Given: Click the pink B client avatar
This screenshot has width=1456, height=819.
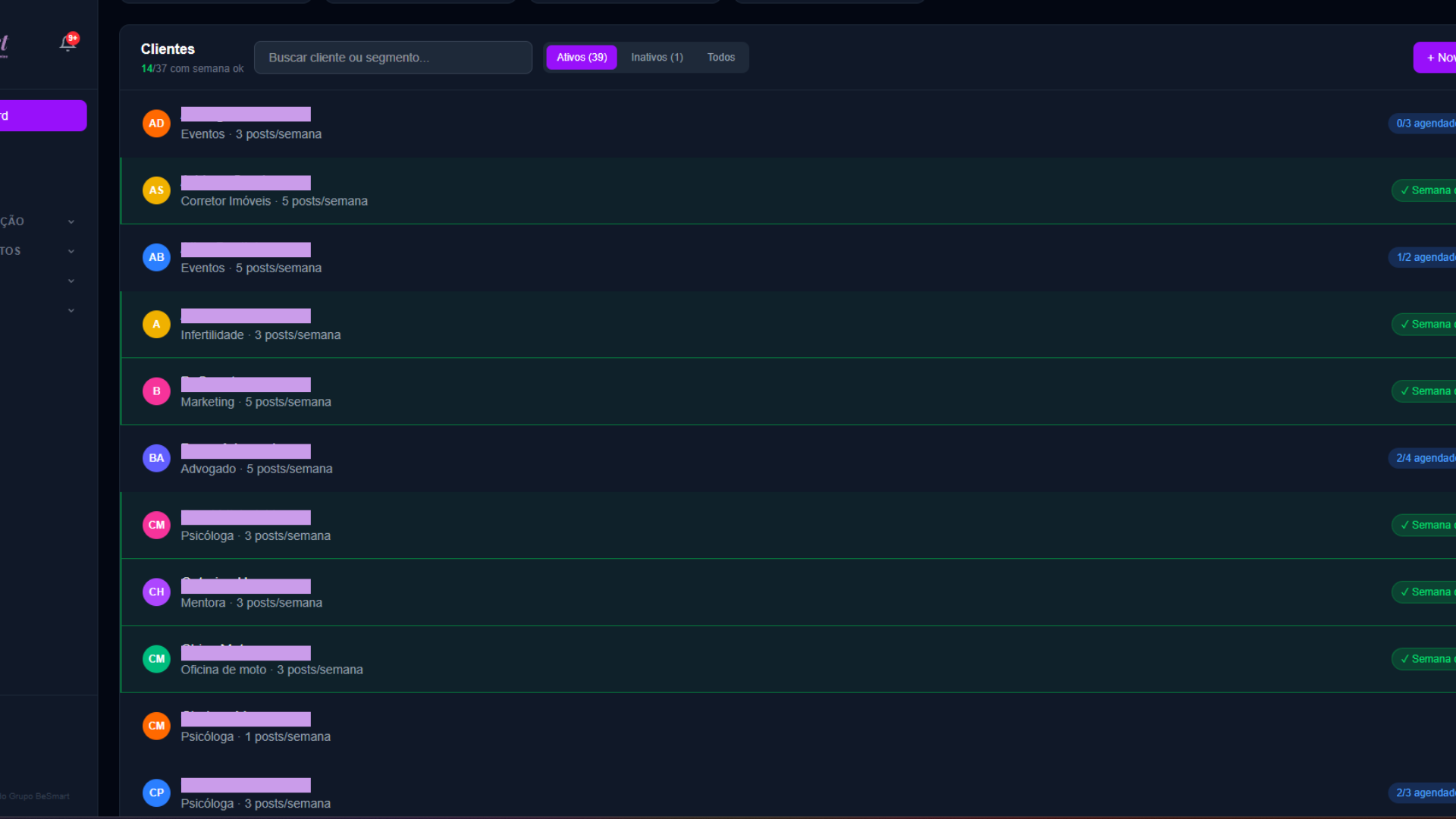Looking at the screenshot, I should click(156, 391).
